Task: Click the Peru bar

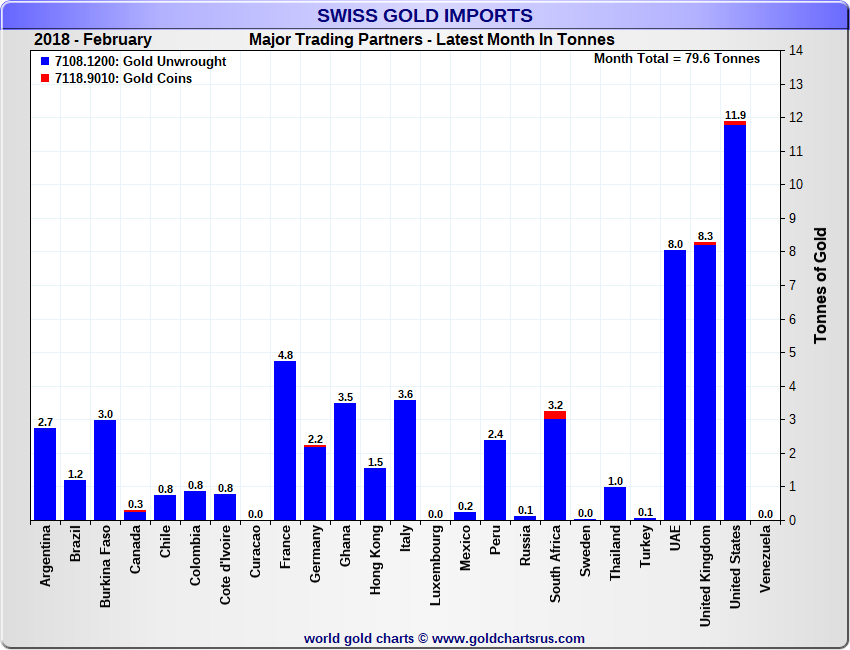Action: [495, 480]
